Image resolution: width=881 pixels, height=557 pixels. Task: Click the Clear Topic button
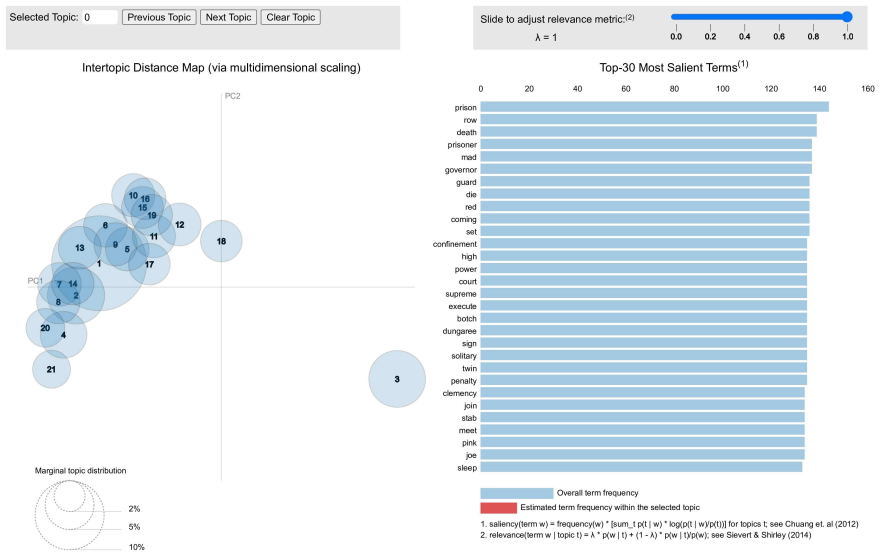point(290,17)
